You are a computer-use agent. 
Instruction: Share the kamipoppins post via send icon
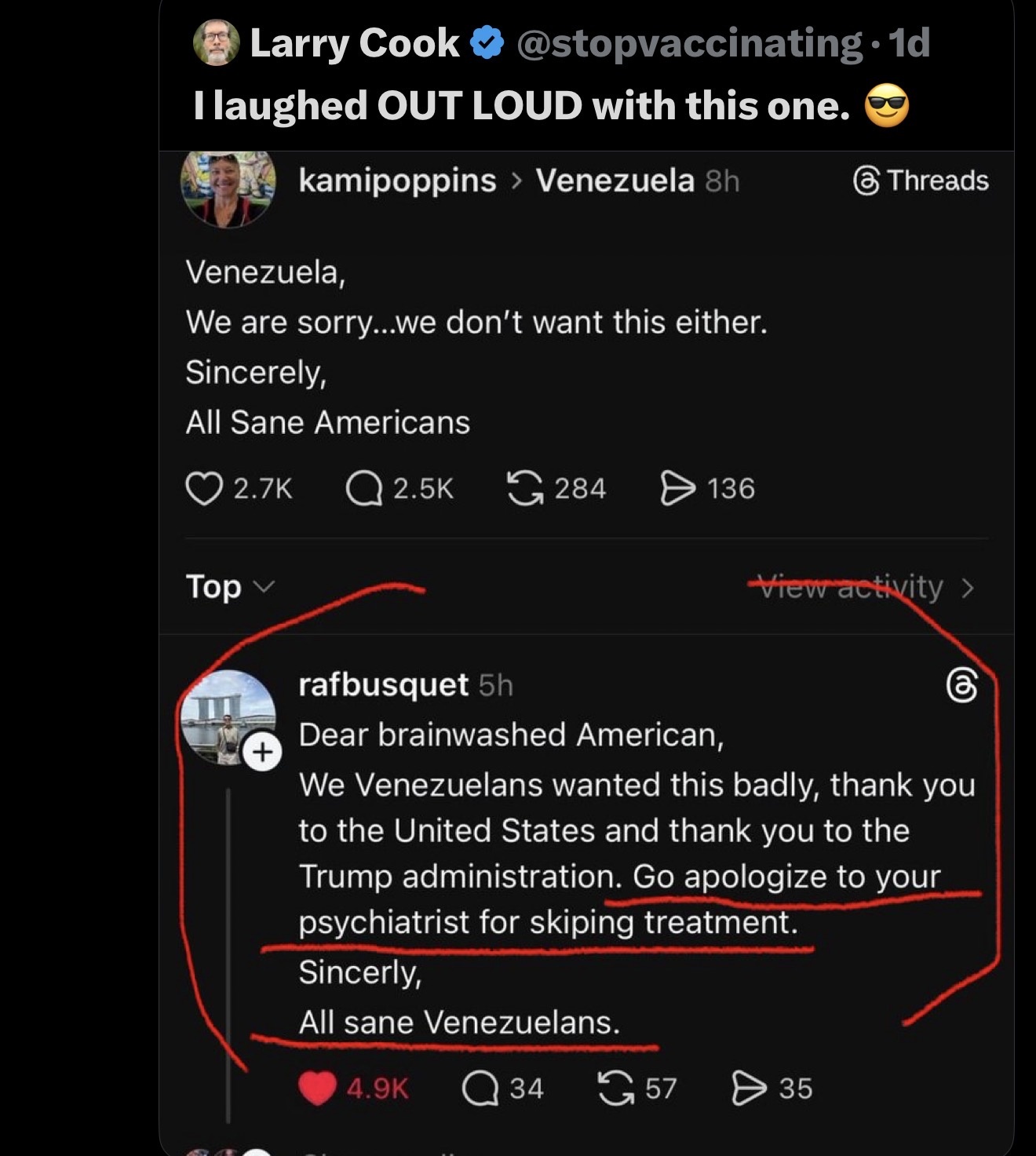pos(677,488)
